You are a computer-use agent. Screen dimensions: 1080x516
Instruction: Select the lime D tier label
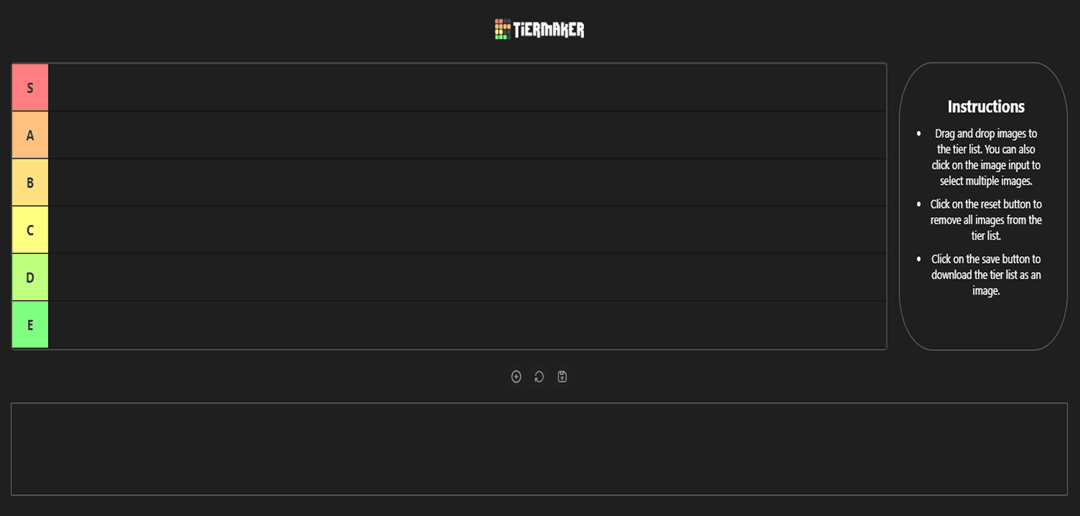click(30, 278)
